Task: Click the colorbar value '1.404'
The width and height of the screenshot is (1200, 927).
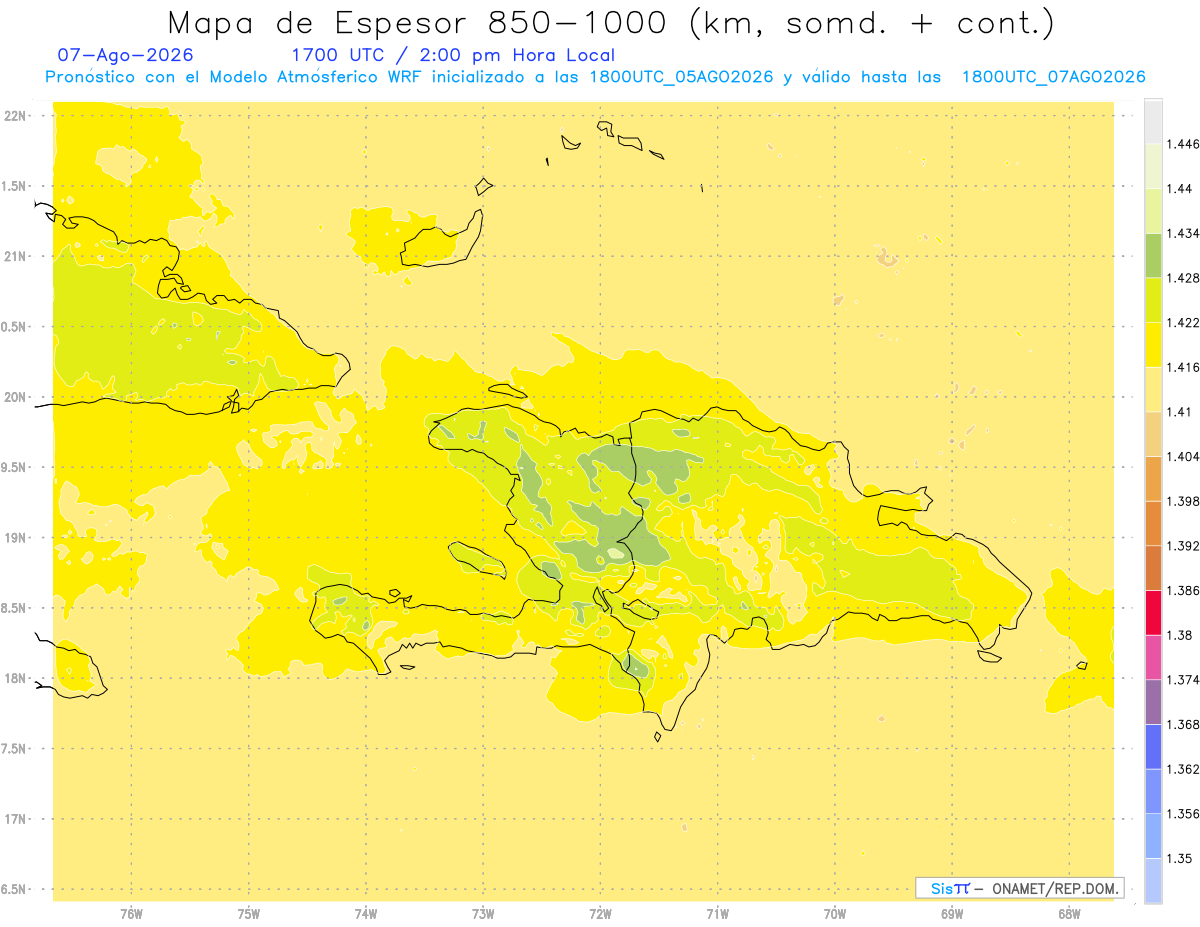Action: click(x=1183, y=456)
